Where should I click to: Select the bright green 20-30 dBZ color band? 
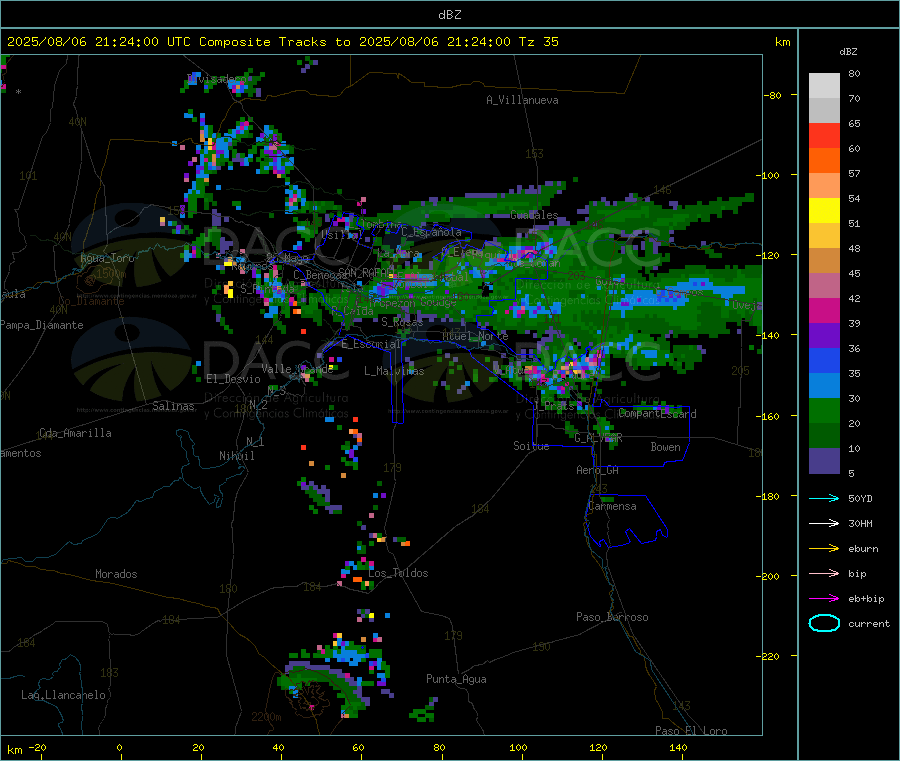824,410
